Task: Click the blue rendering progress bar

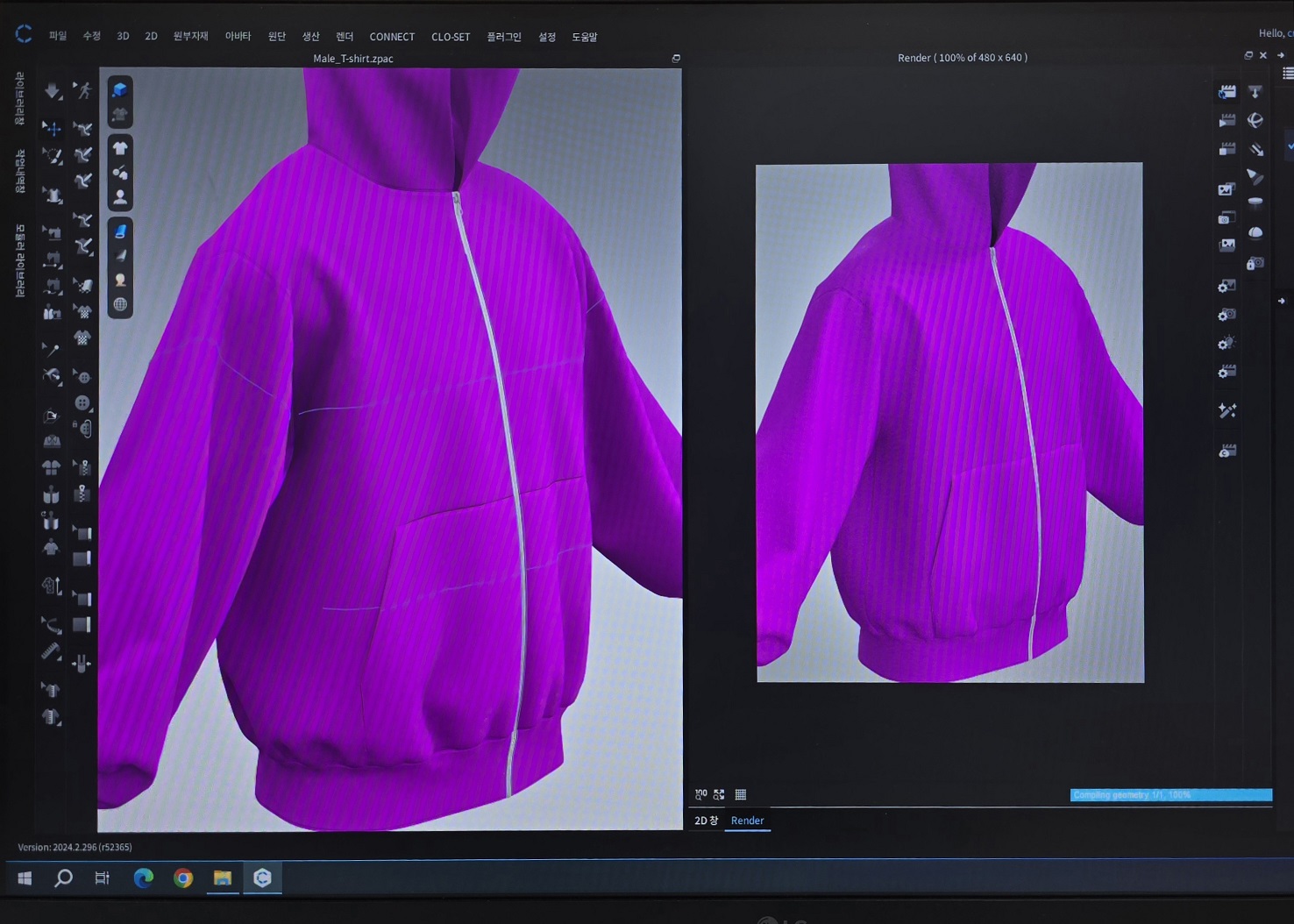Action: [x=1170, y=795]
